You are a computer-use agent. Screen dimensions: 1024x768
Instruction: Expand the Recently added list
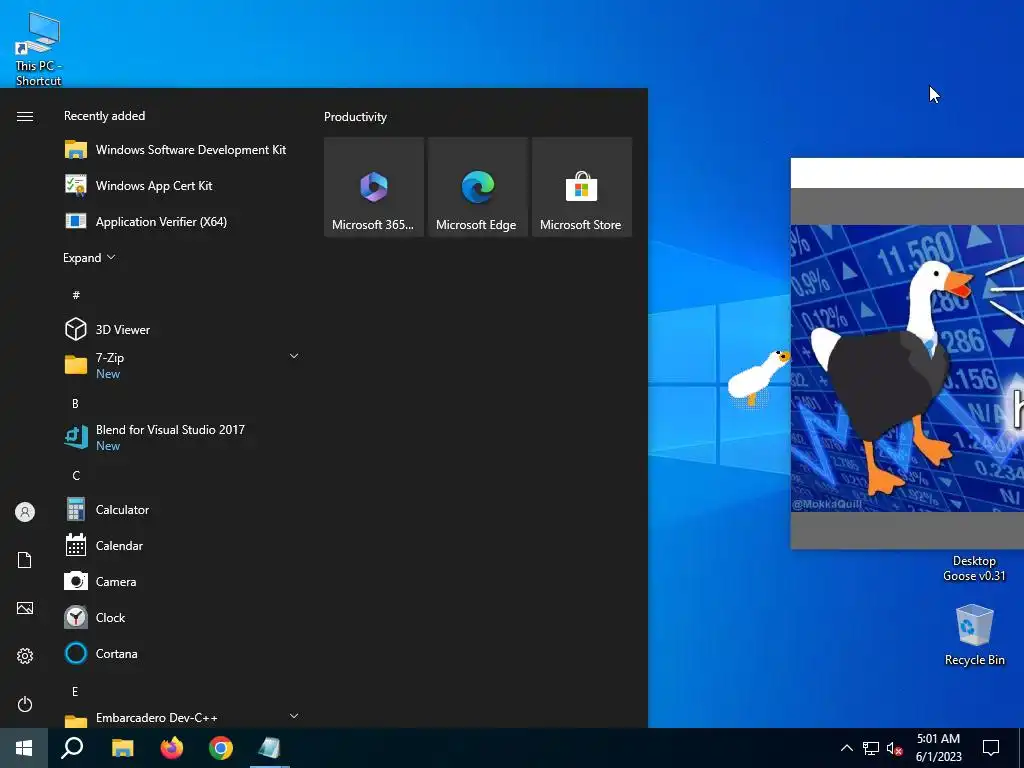tap(89, 258)
